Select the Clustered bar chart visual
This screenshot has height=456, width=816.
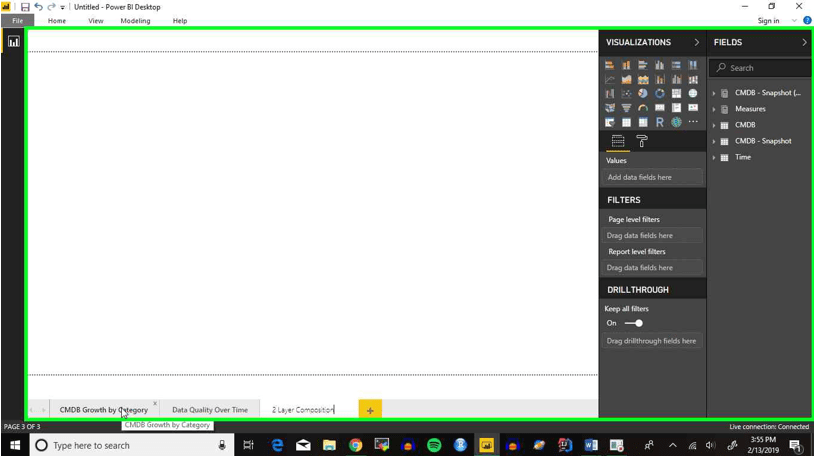(x=643, y=65)
